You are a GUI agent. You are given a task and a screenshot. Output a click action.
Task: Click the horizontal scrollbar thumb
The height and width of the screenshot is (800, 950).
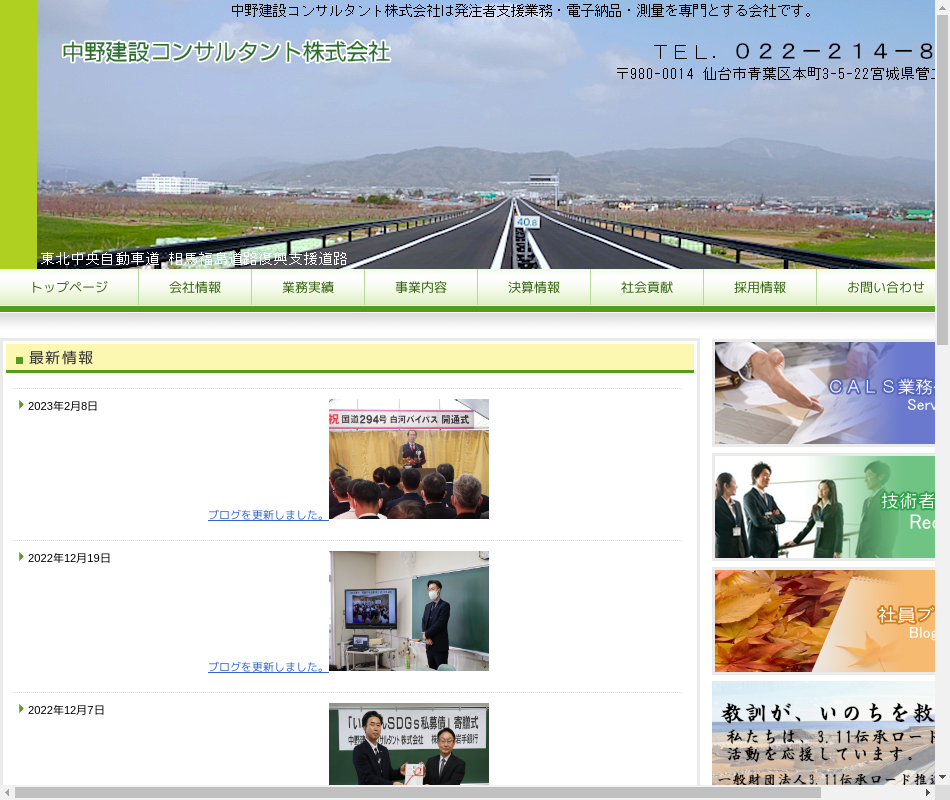[x=418, y=793]
